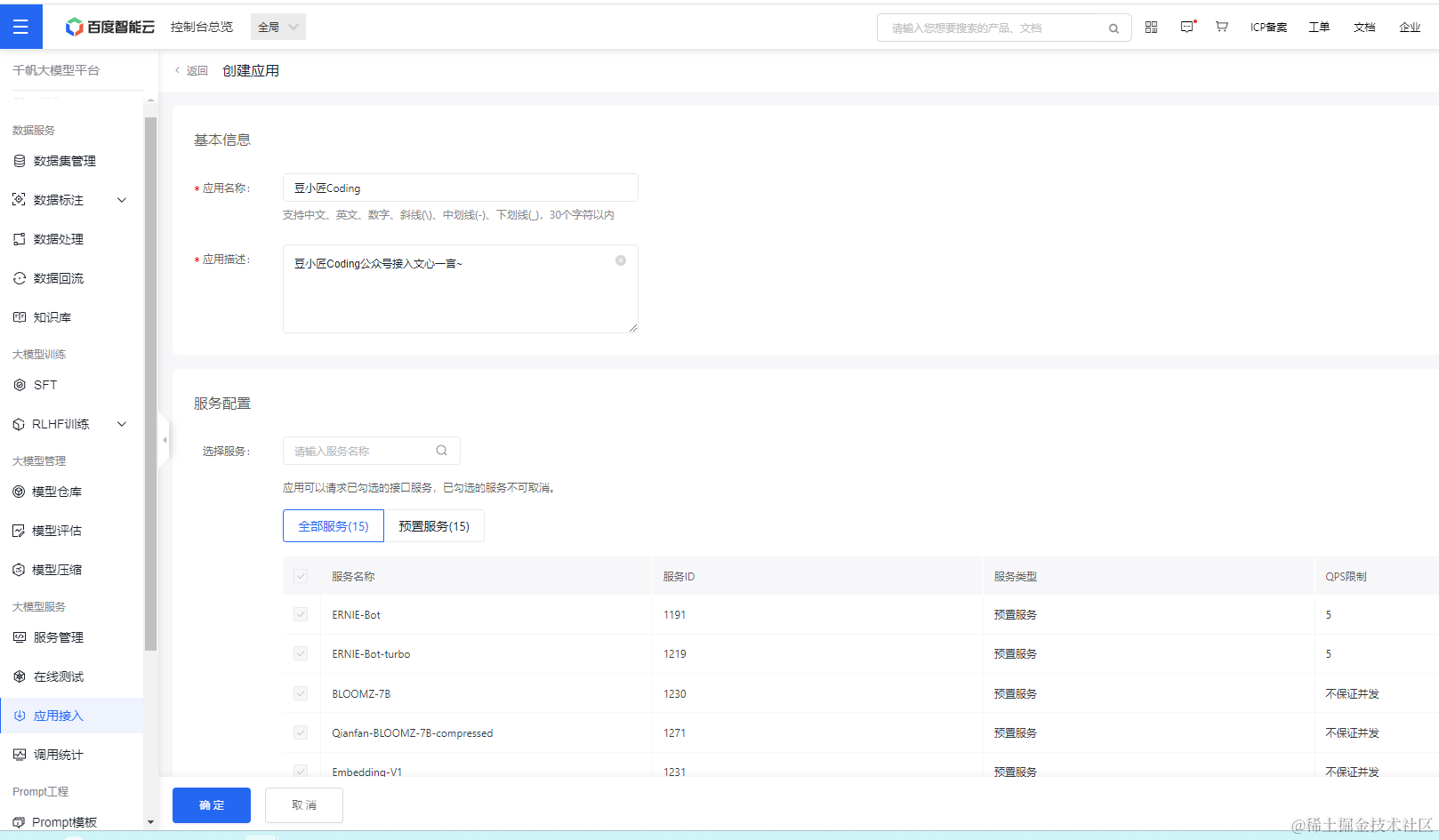Open 控制台总览 in the top bar
Screen dimensions: 1439x840
click(x=202, y=27)
